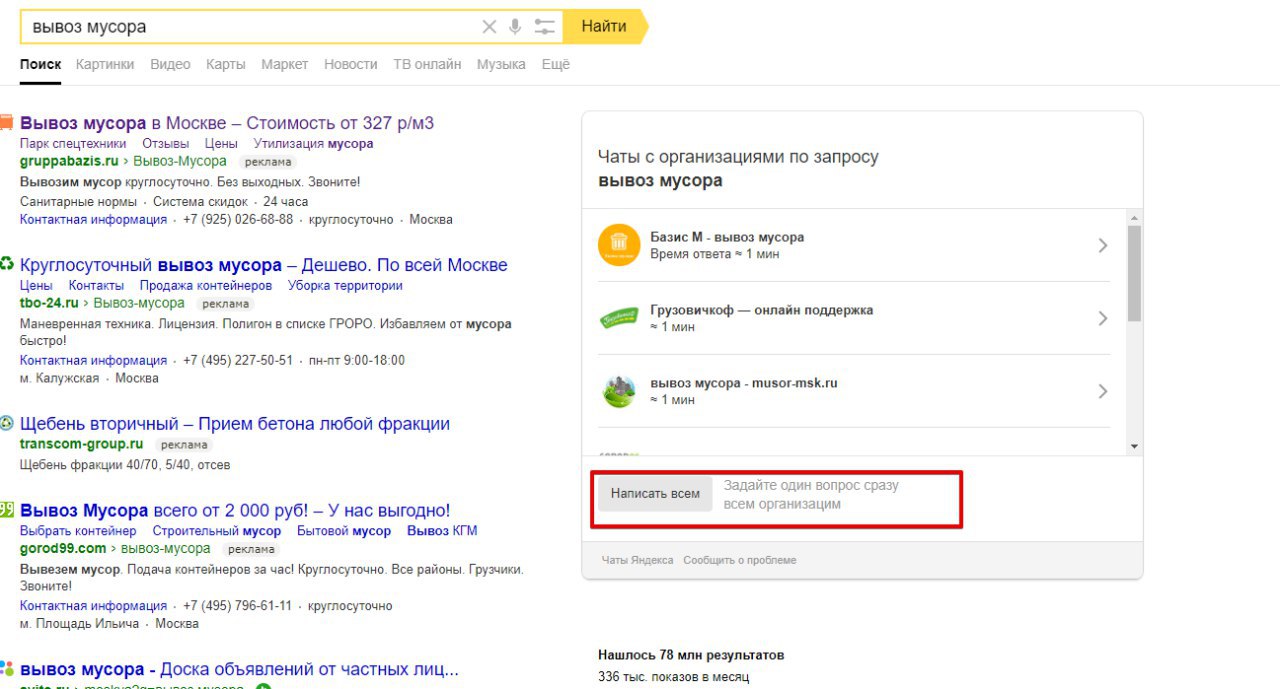Open Круглосуточный вывоз мусора – Дешево result
The width and height of the screenshot is (1280, 689).
(x=264, y=265)
